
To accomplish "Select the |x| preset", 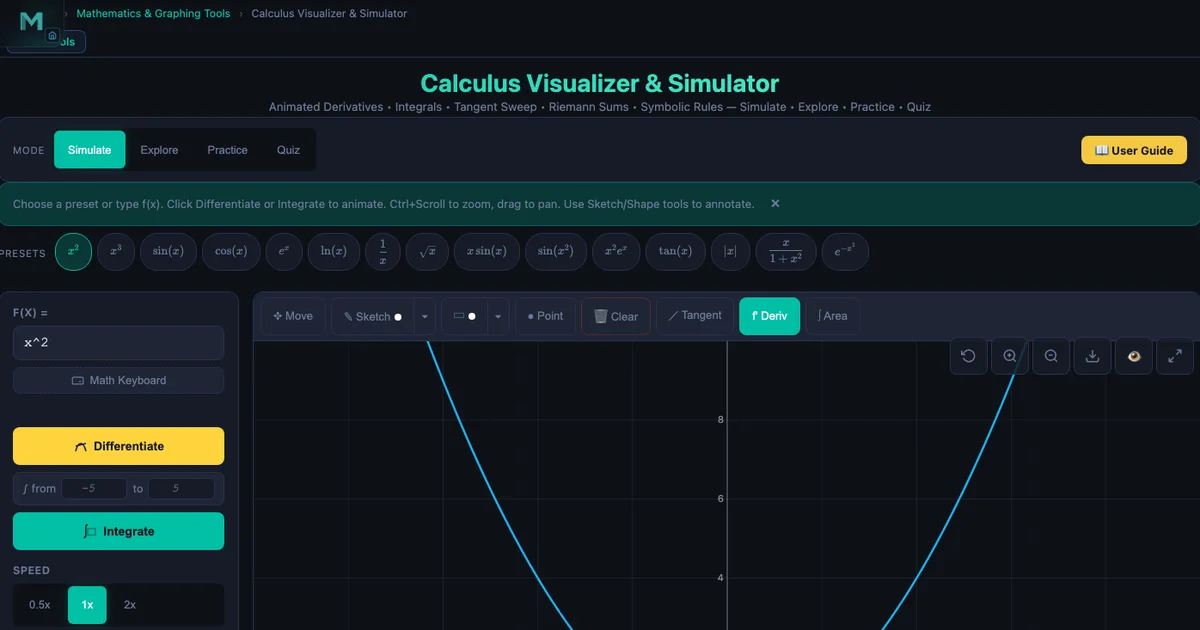I will 730,252.
